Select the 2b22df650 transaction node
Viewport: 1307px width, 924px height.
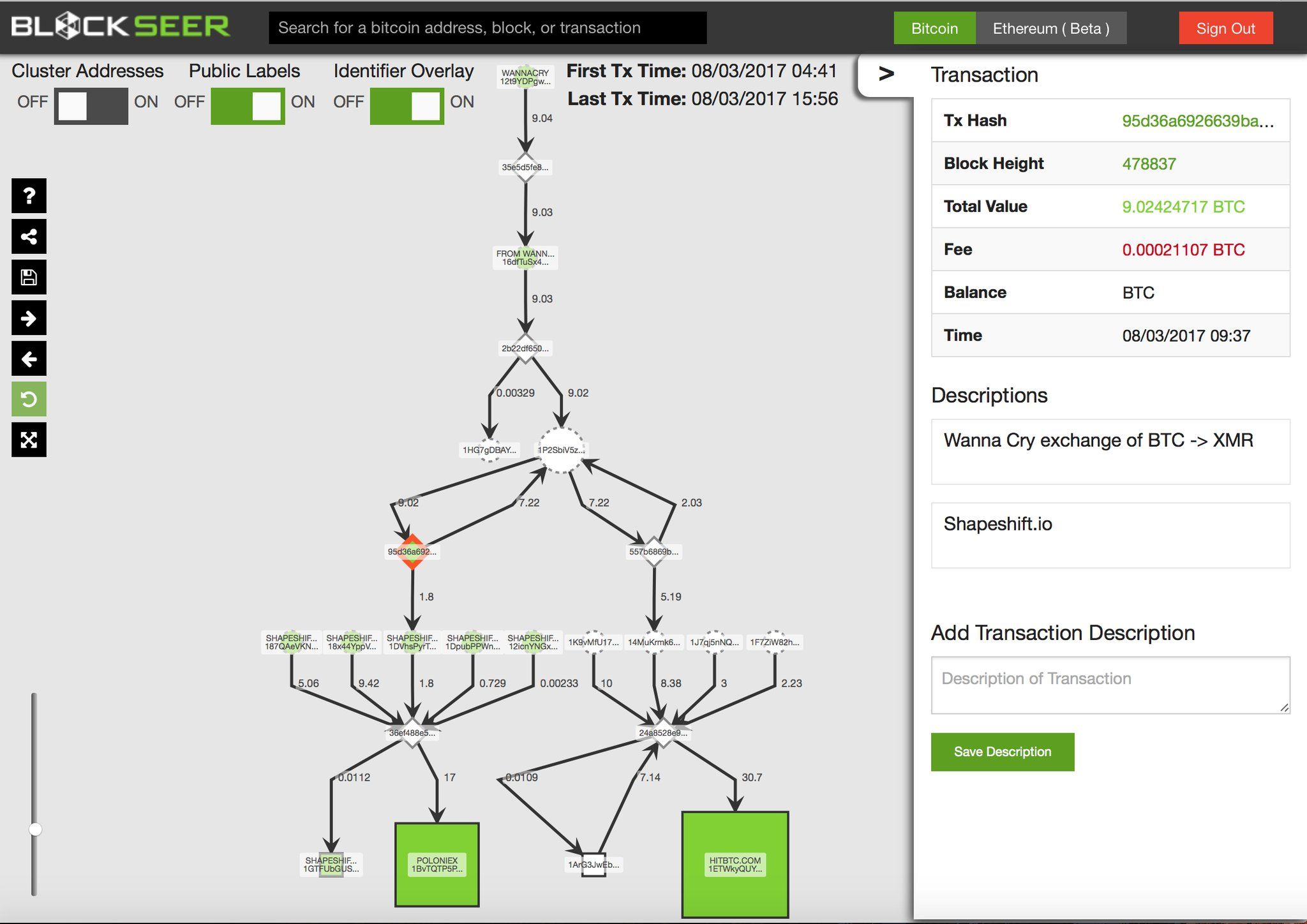pos(525,348)
